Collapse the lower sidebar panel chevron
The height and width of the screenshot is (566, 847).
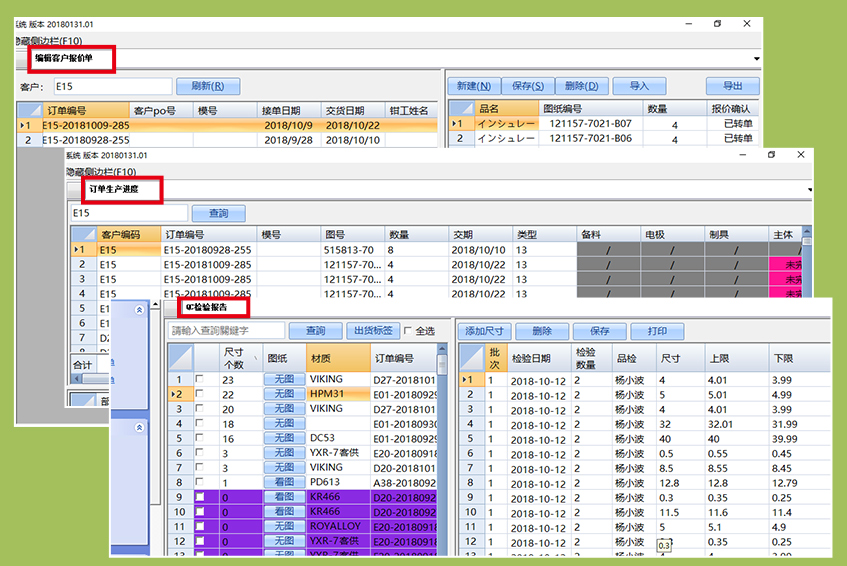[x=138, y=427]
